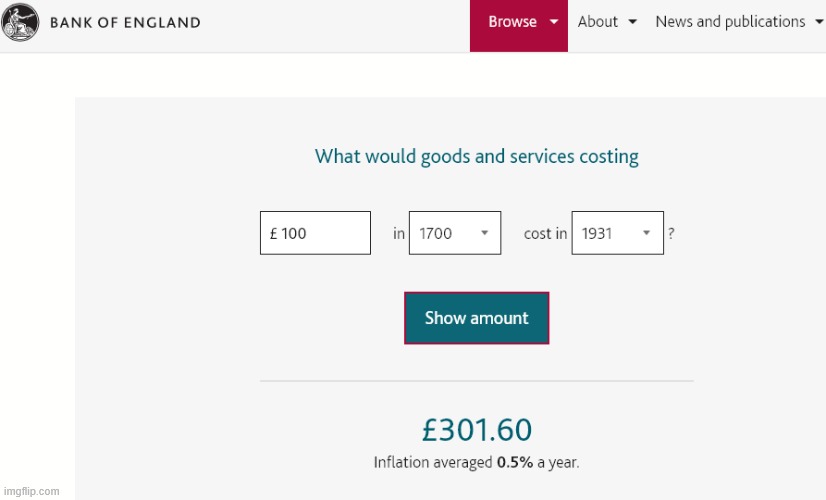Click the arrow in the 1931 selector
The width and height of the screenshot is (826, 500).
tap(646, 233)
